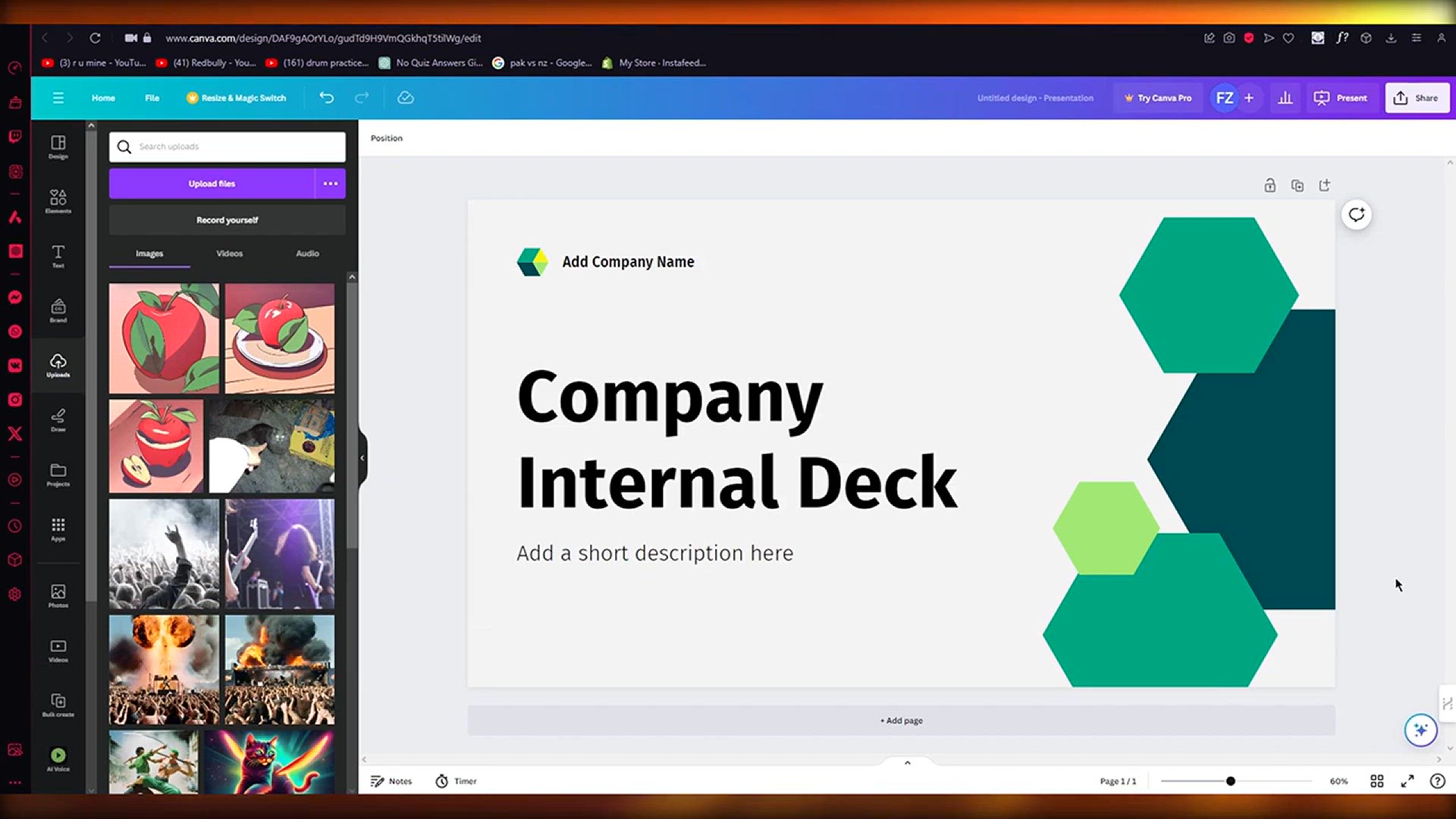This screenshot has height=819, width=1456.
Task: Switch to the Audio tab
Action: tap(307, 253)
